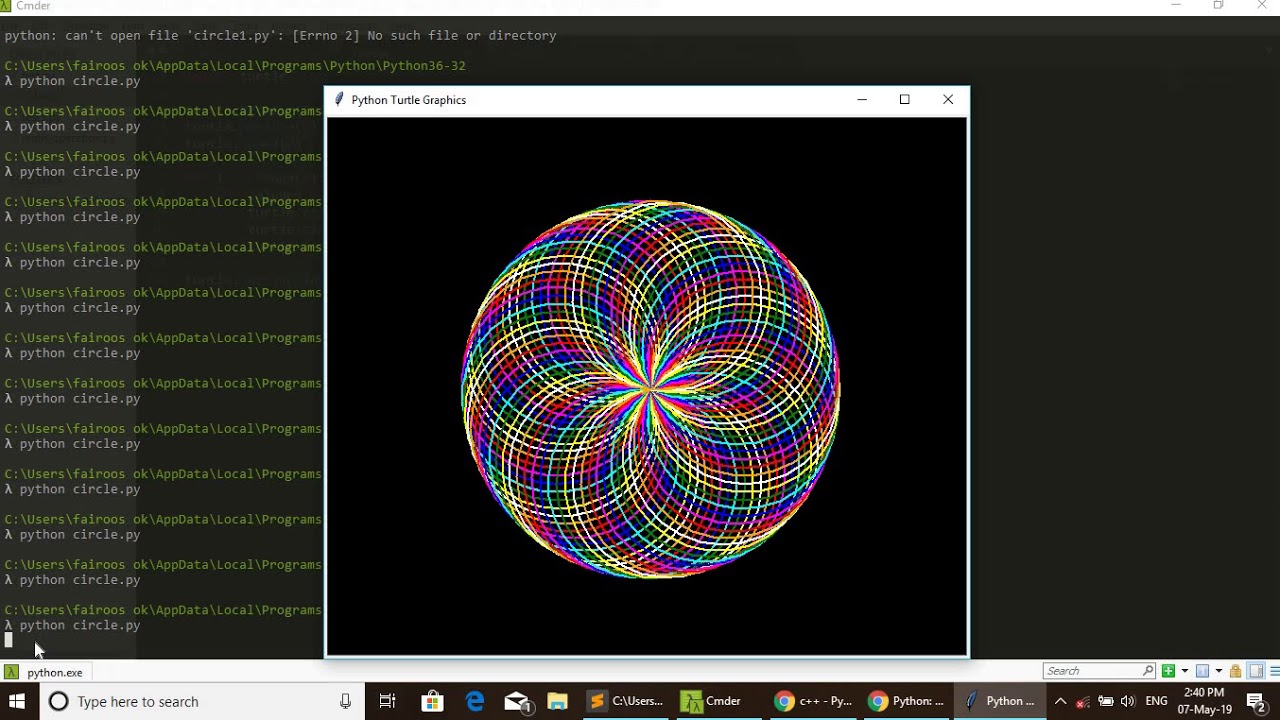Click the Python36-32 path line in console
Image resolution: width=1280 pixels, height=720 pixels.
point(235,66)
